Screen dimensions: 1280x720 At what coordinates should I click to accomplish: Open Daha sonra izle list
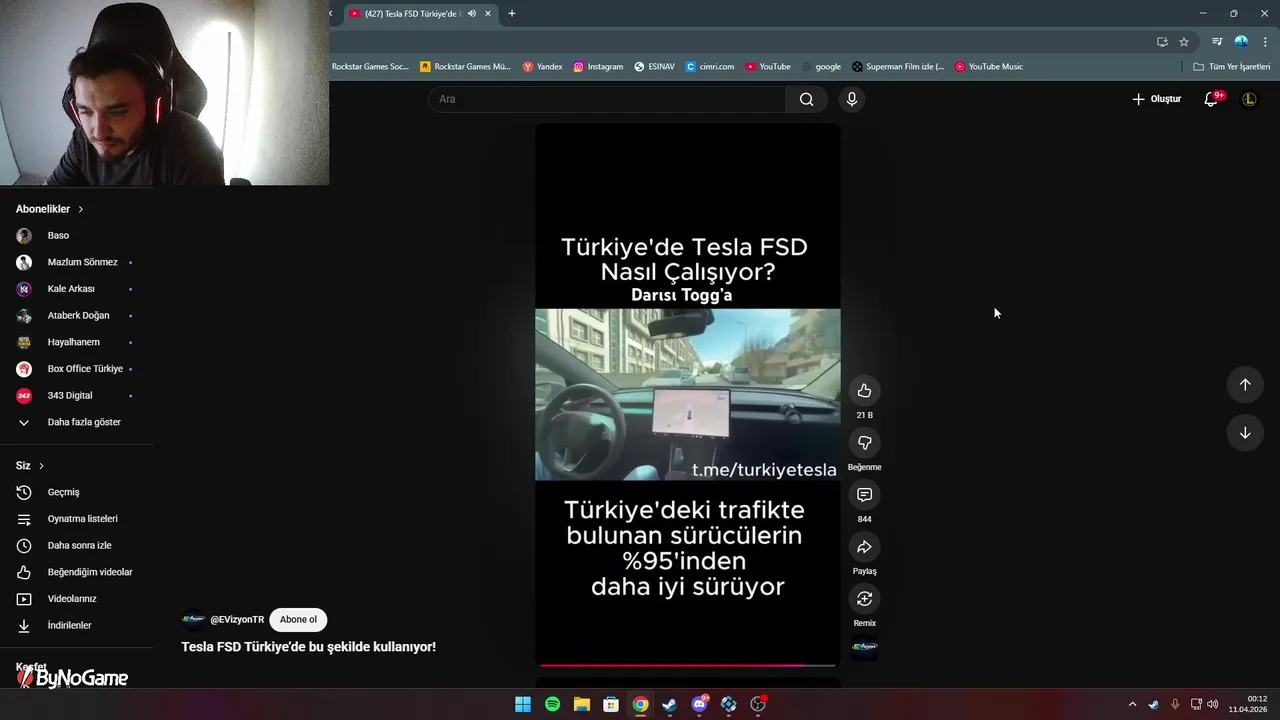click(x=76, y=546)
